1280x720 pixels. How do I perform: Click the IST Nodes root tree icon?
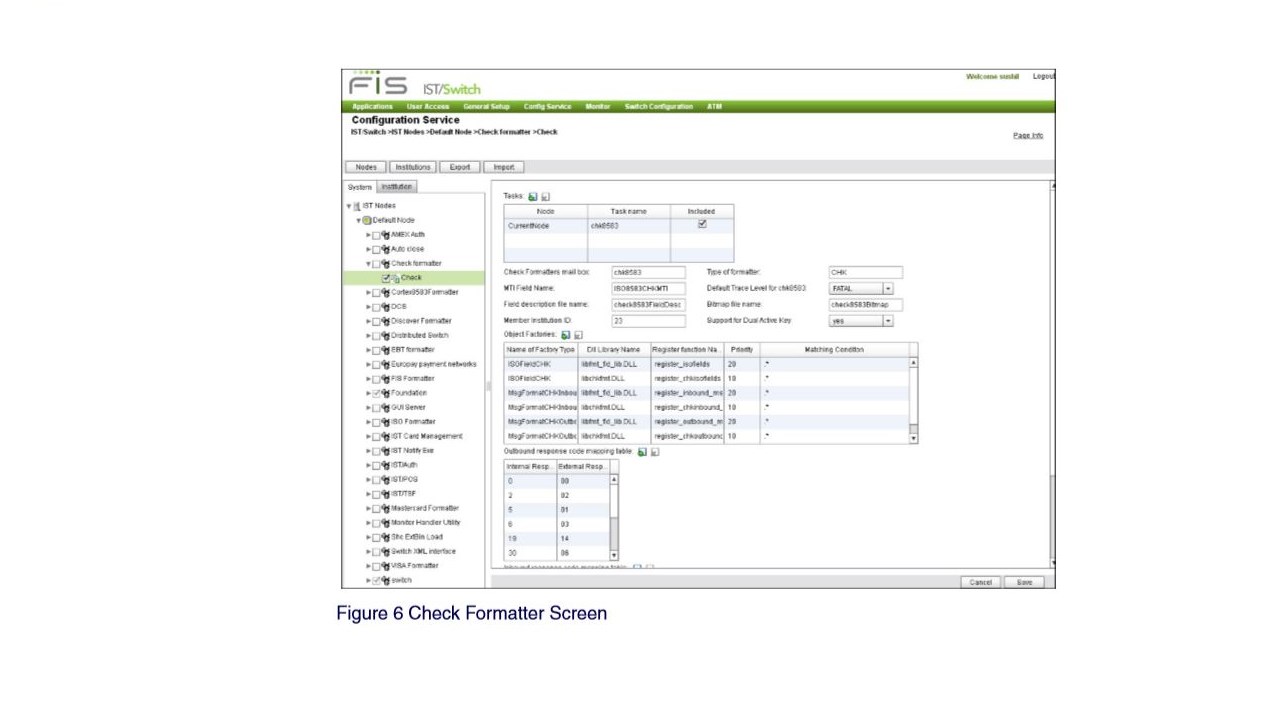357,205
